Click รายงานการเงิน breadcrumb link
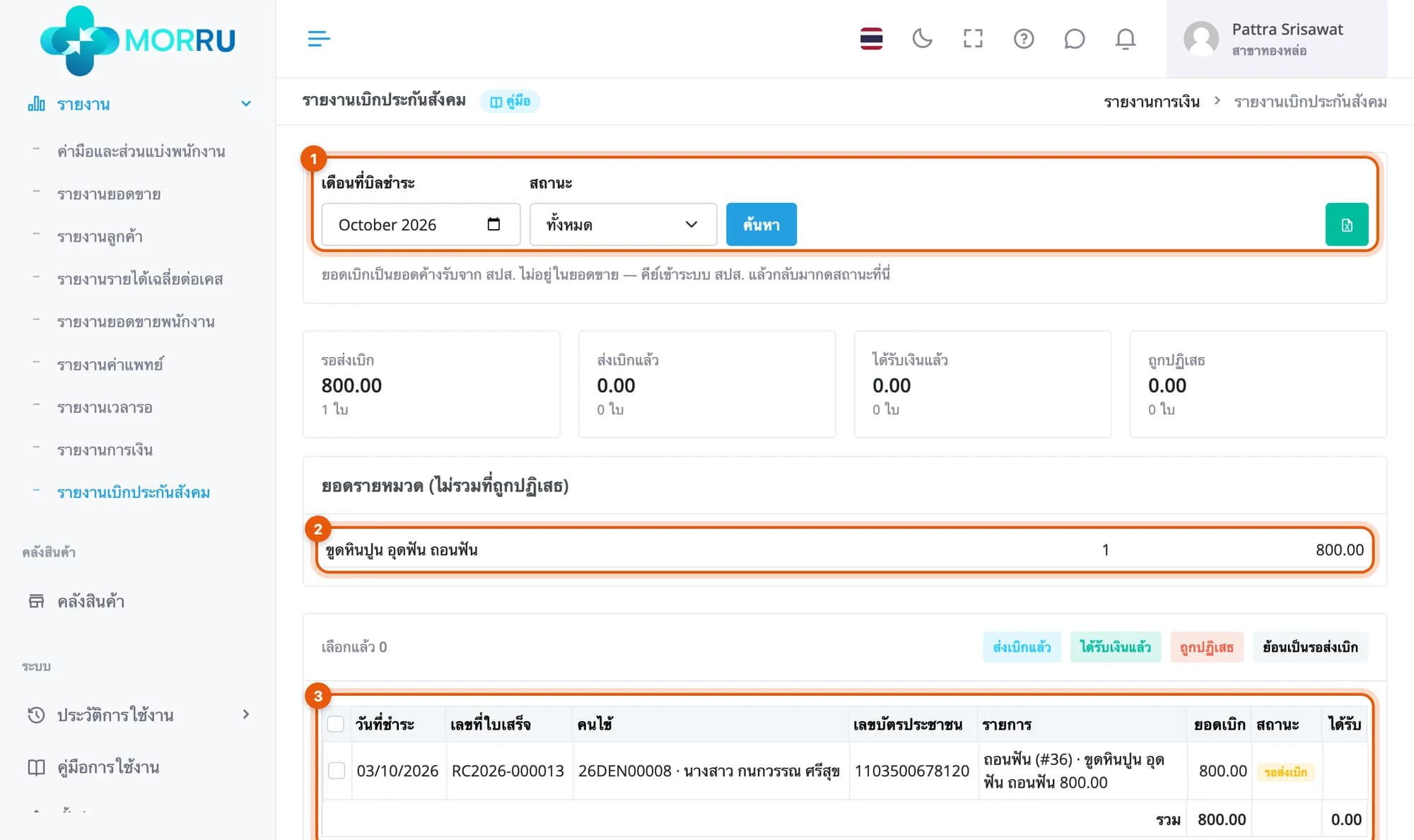This screenshot has height=840, width=1414. tap(1152, 102)
